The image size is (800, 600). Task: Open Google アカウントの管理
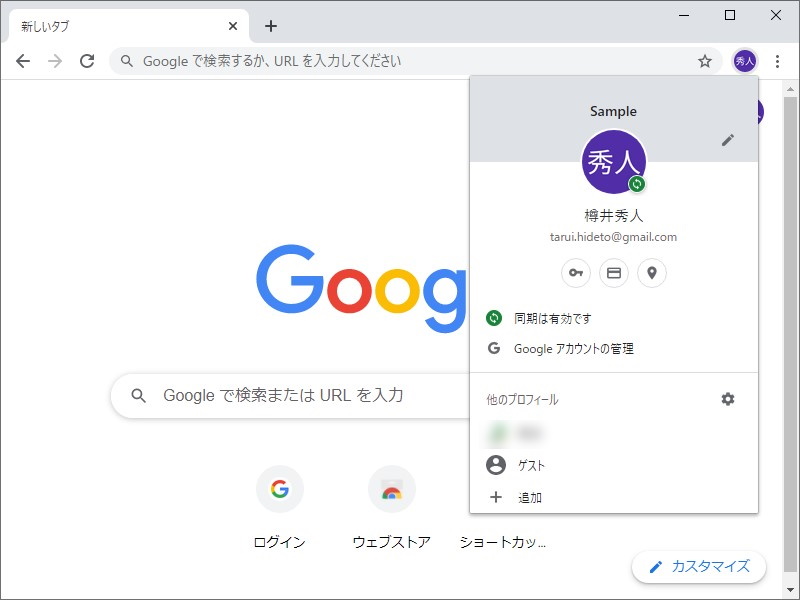[614, 348]
